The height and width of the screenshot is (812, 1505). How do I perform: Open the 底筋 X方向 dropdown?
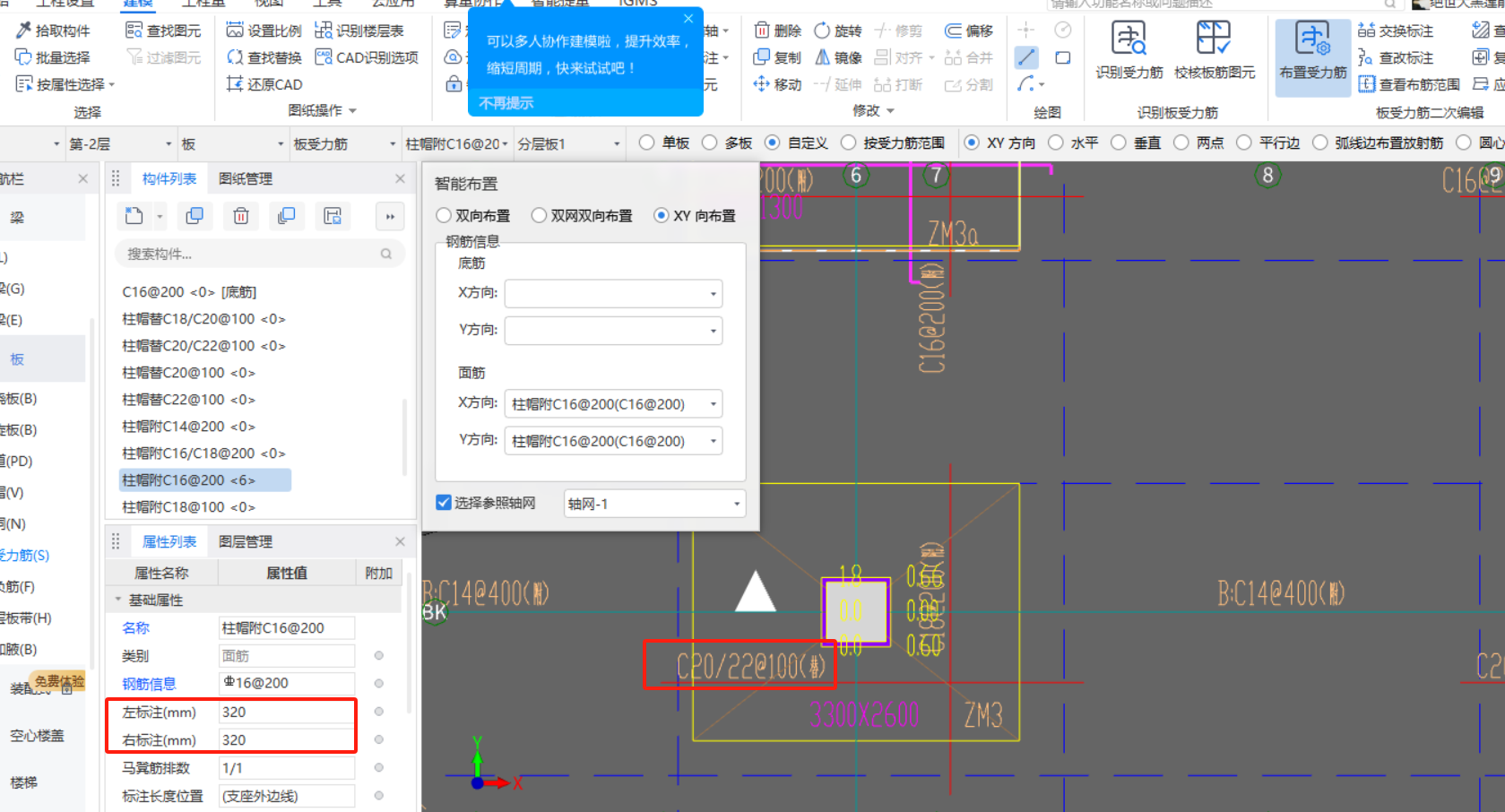click(x=613, y=293)
